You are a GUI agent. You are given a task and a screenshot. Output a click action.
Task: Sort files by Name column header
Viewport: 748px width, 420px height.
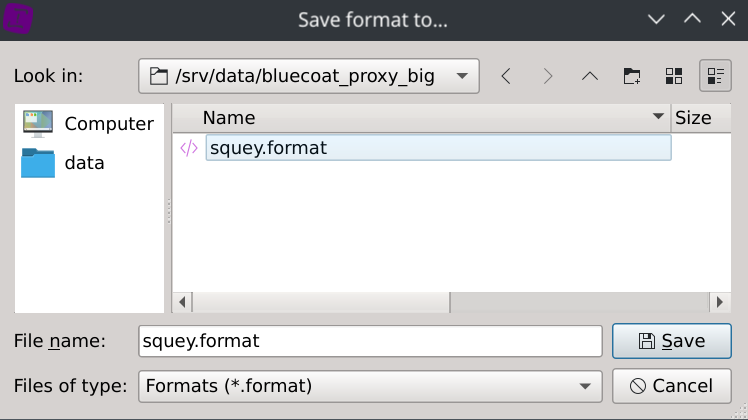420,118
